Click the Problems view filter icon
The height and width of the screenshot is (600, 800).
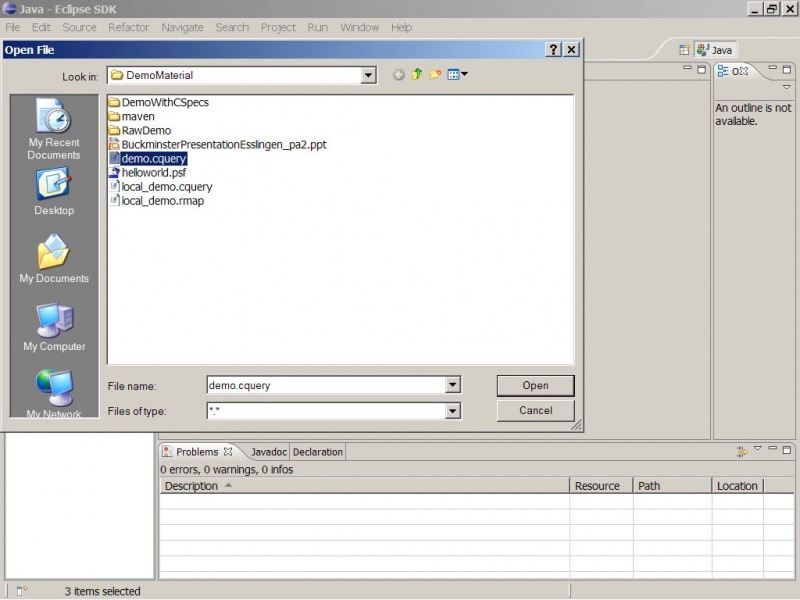coord(741,451)
